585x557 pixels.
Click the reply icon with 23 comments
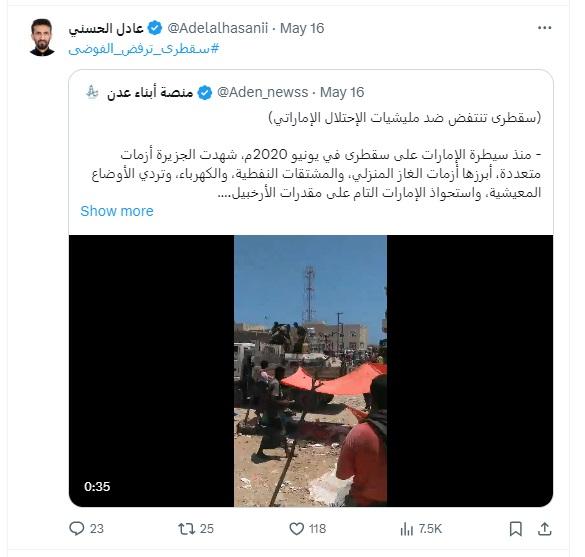pyautogui.click(x=77, y=528)
